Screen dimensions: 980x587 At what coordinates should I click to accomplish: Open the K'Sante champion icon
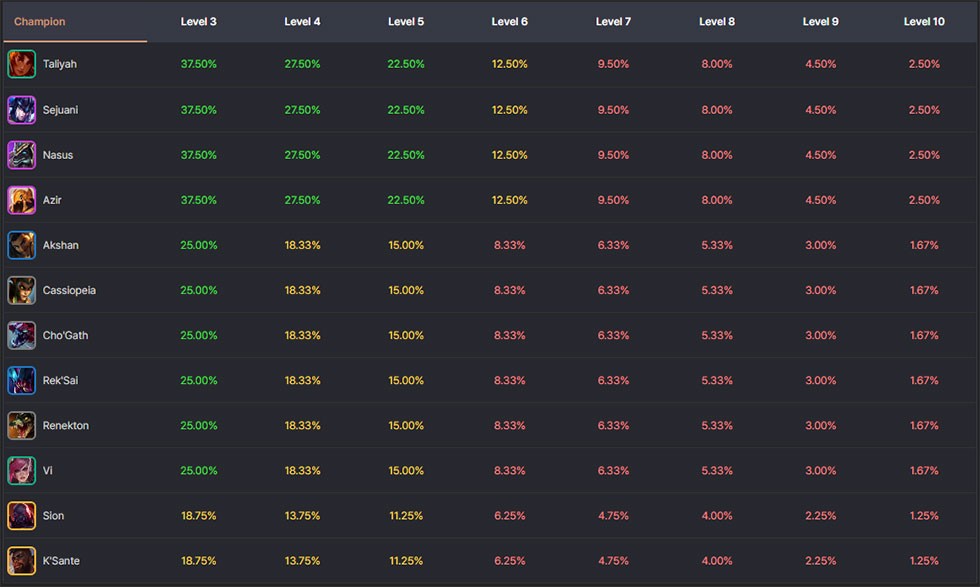pos(21,561)
